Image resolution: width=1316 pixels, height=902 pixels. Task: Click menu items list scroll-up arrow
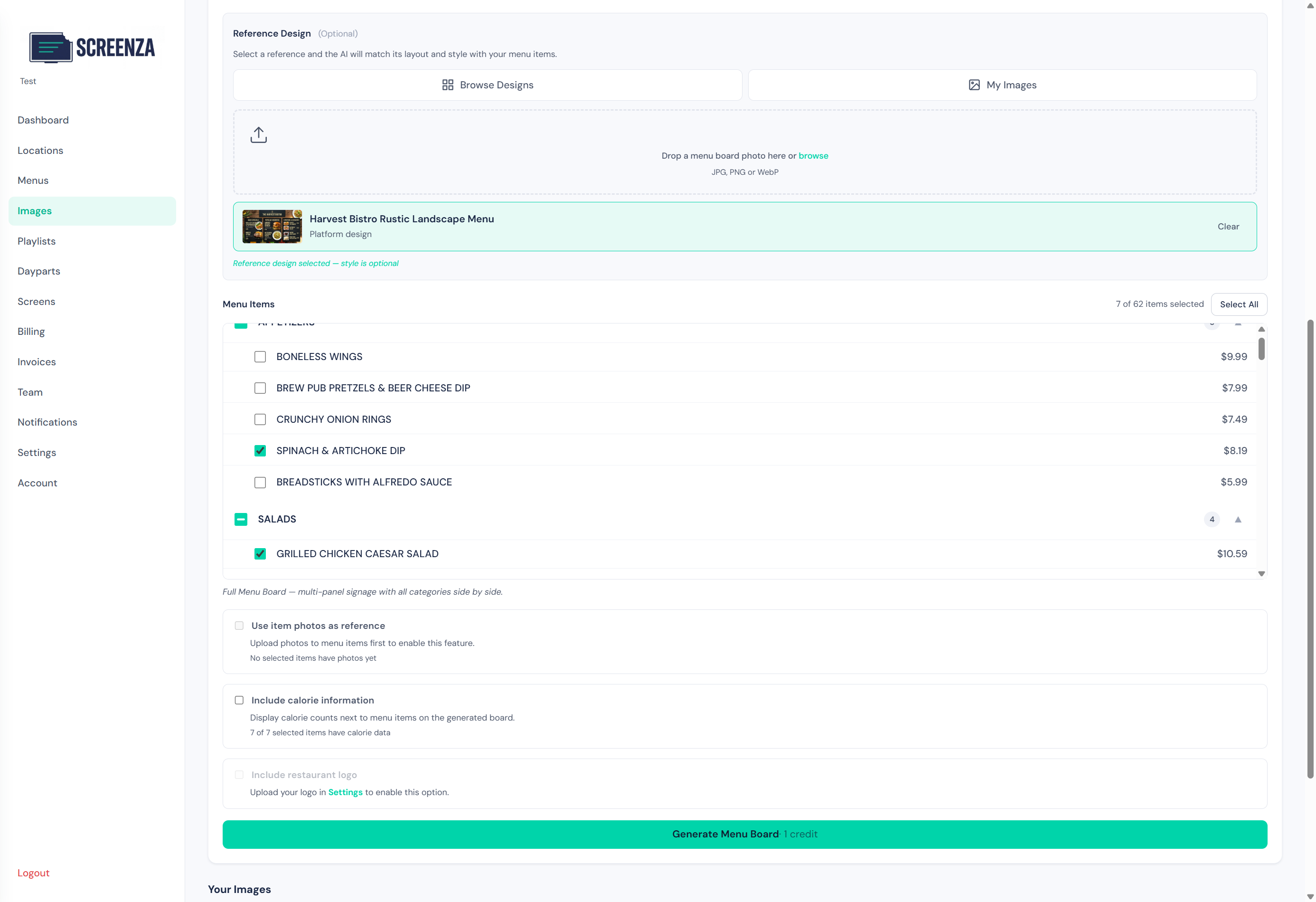(x=1261, y=329)
